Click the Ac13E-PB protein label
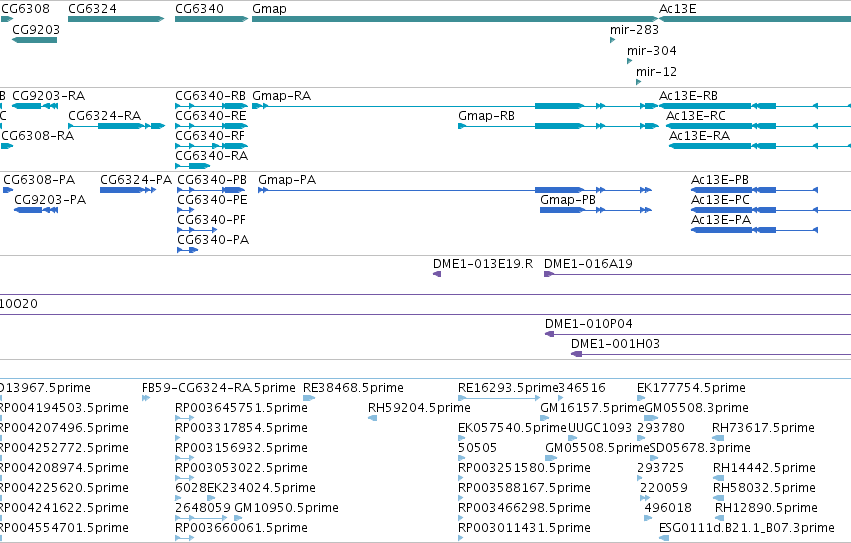The image size is (851, 543). click(x=720, y=180)
